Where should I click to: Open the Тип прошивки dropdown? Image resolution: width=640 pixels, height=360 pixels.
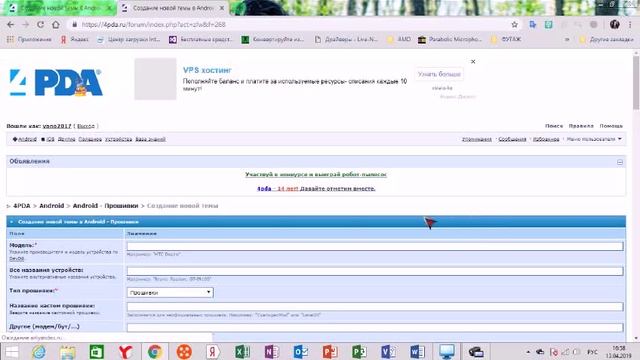tap(170, 293)
